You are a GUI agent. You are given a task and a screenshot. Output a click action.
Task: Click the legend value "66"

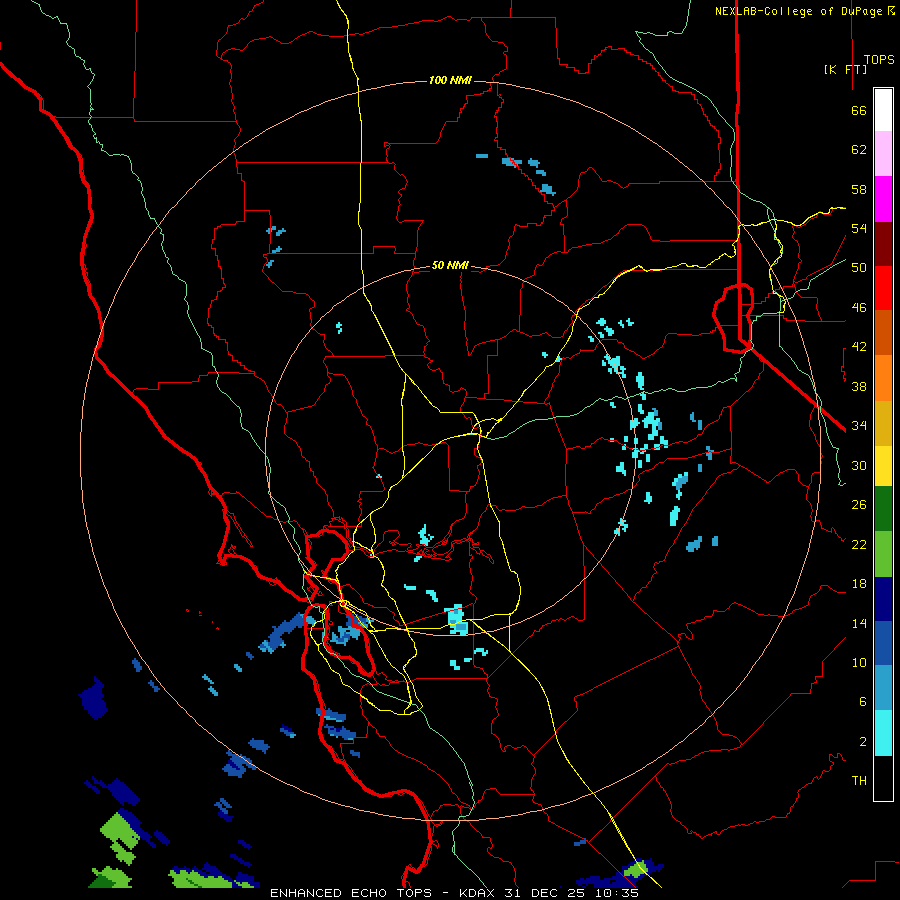point(859,111)
